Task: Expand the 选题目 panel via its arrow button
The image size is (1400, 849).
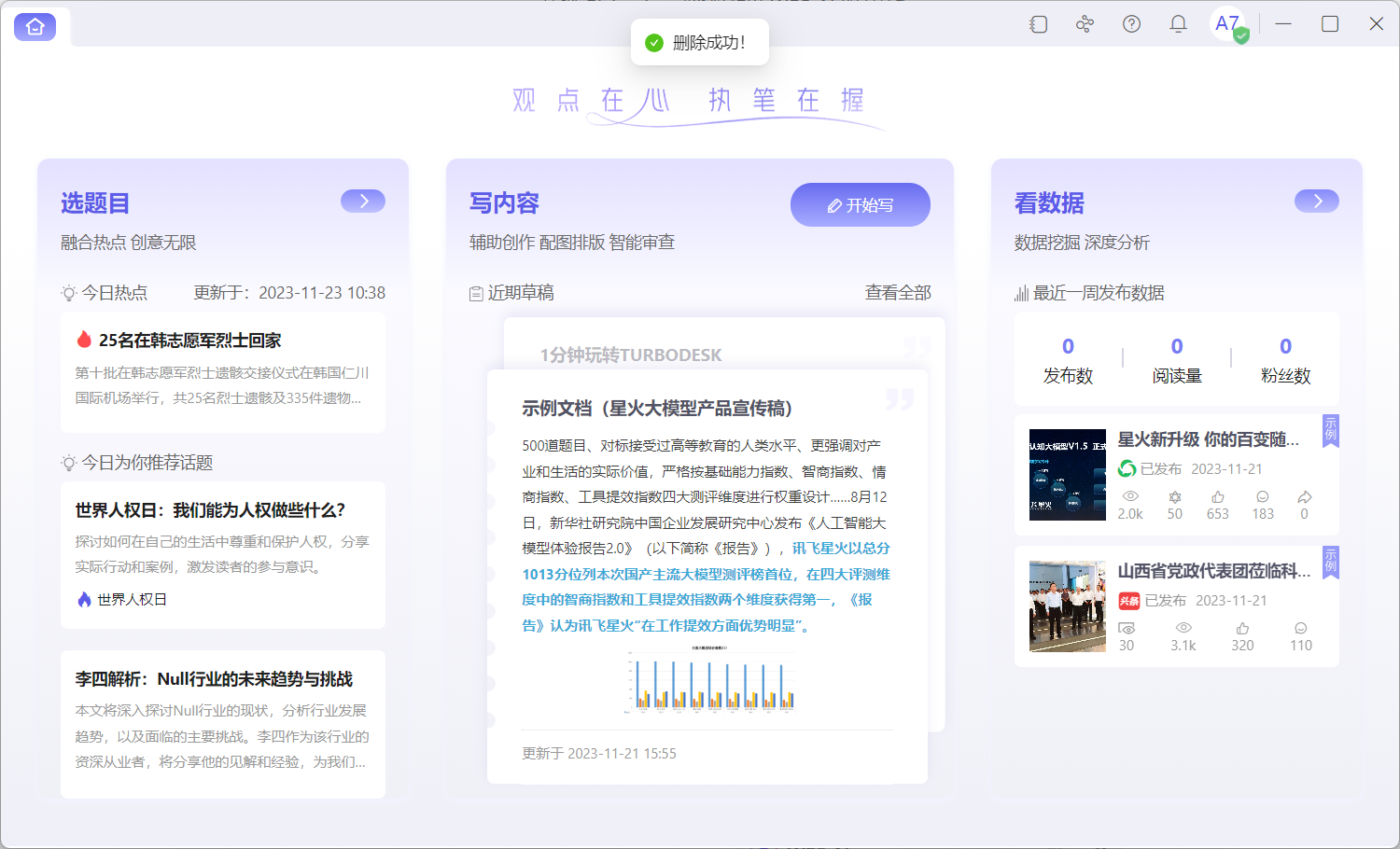Action: tap(362, 201)
